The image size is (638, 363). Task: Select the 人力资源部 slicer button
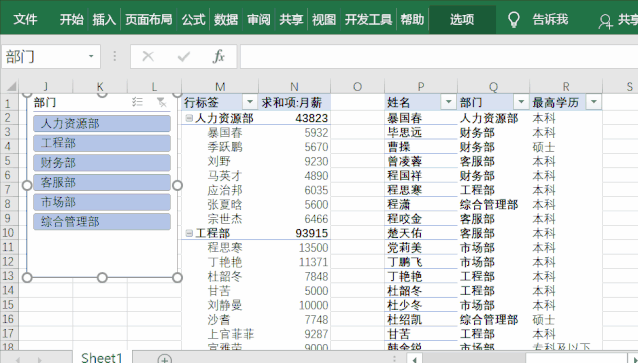(x=102, y=124)
